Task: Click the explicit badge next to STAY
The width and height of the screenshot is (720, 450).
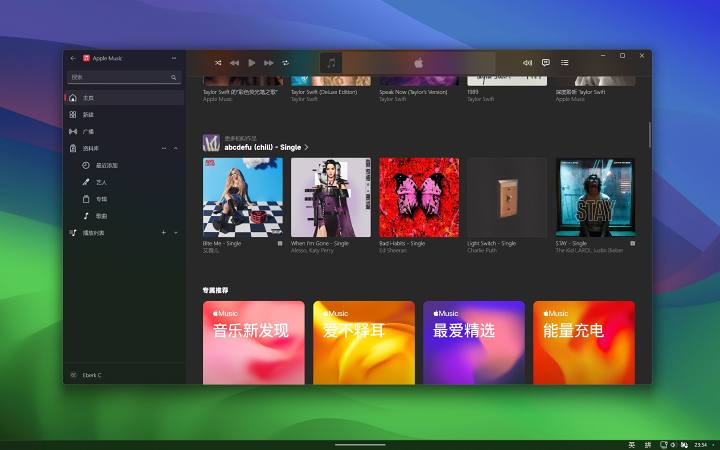Action: pyautogui.click(x=632, y=243)
